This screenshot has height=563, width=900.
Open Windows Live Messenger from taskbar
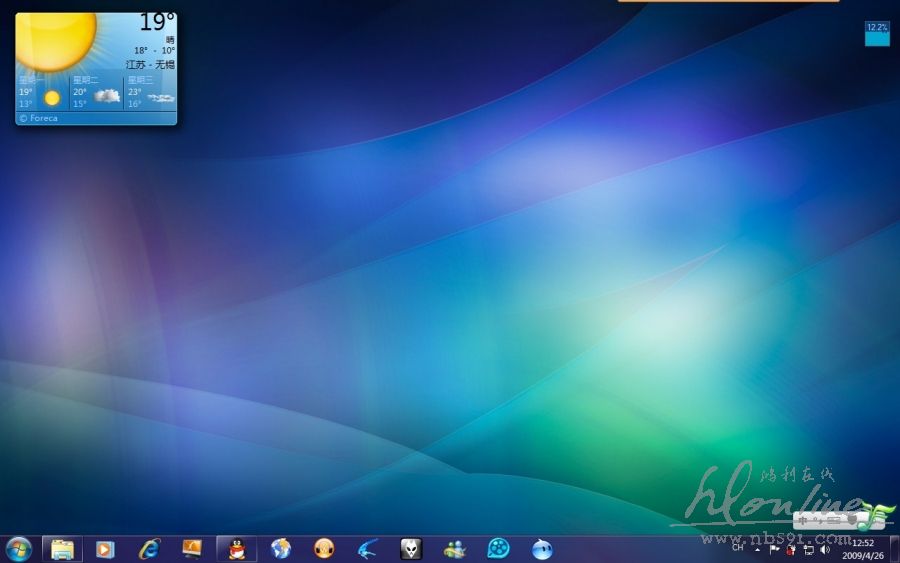(x=455, y=548)
